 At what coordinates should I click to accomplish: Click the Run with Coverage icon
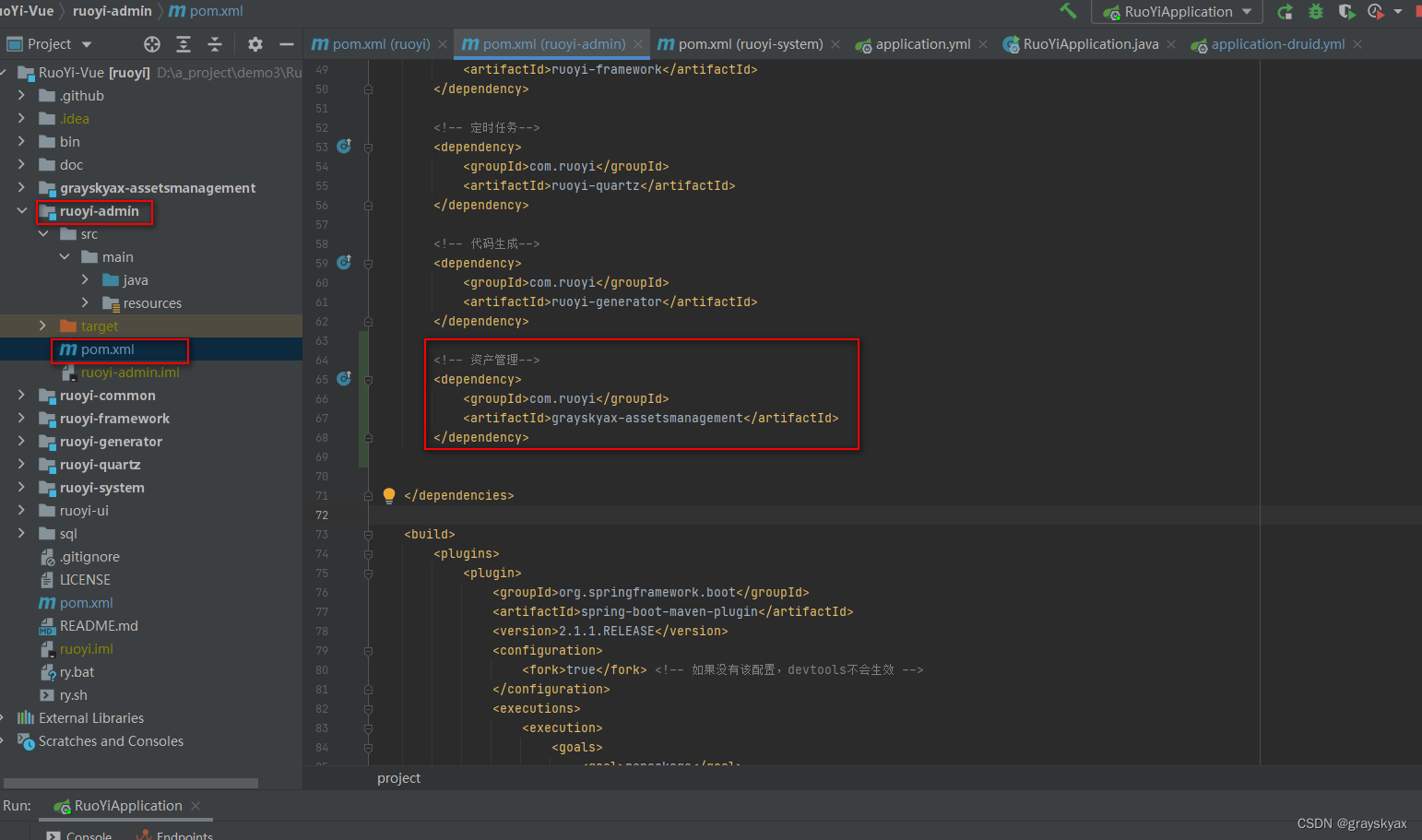(1346, 12)
